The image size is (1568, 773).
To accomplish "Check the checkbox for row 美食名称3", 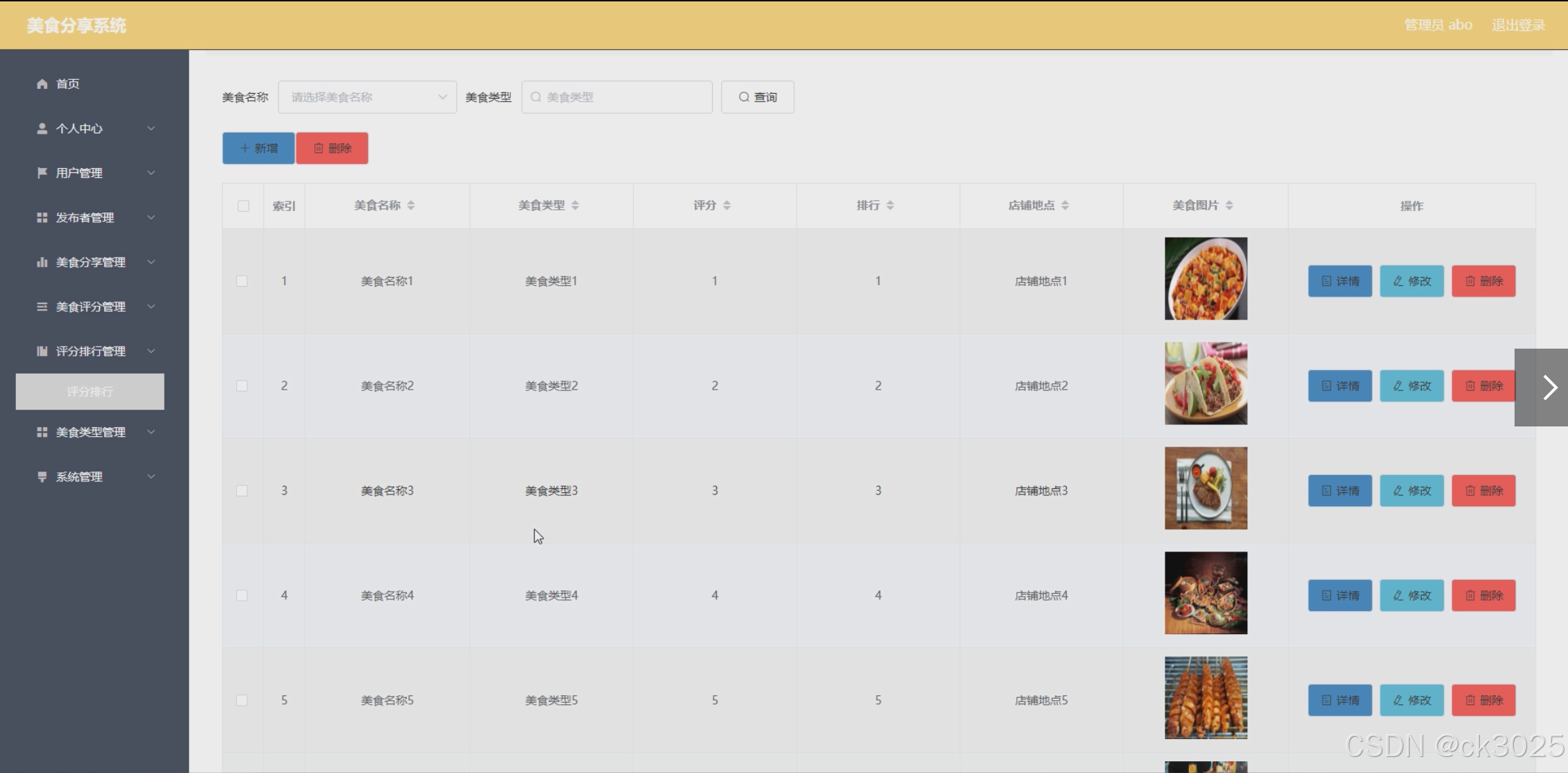I will coord(242,491).
